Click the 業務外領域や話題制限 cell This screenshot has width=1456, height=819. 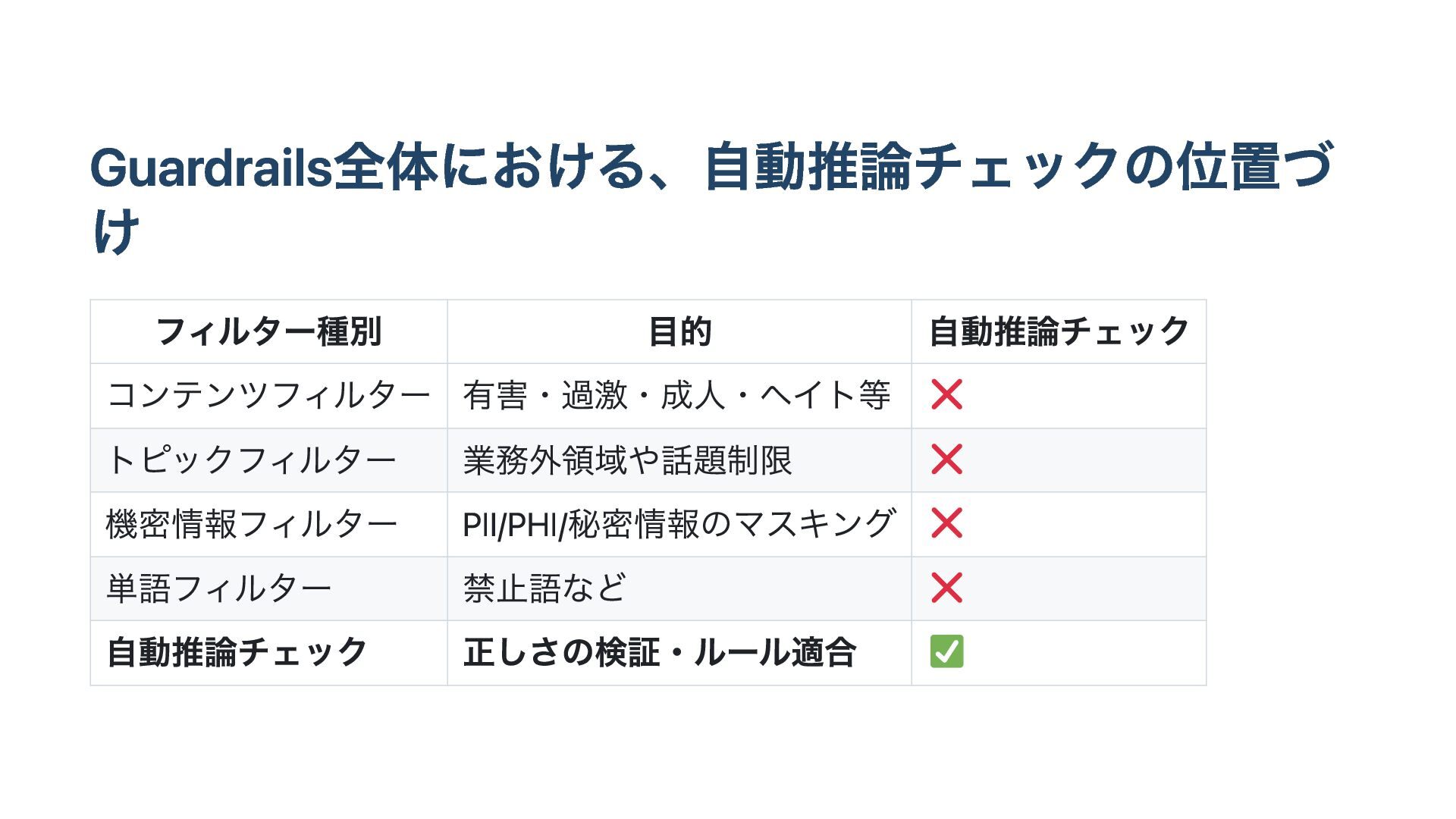pos(627,460)
